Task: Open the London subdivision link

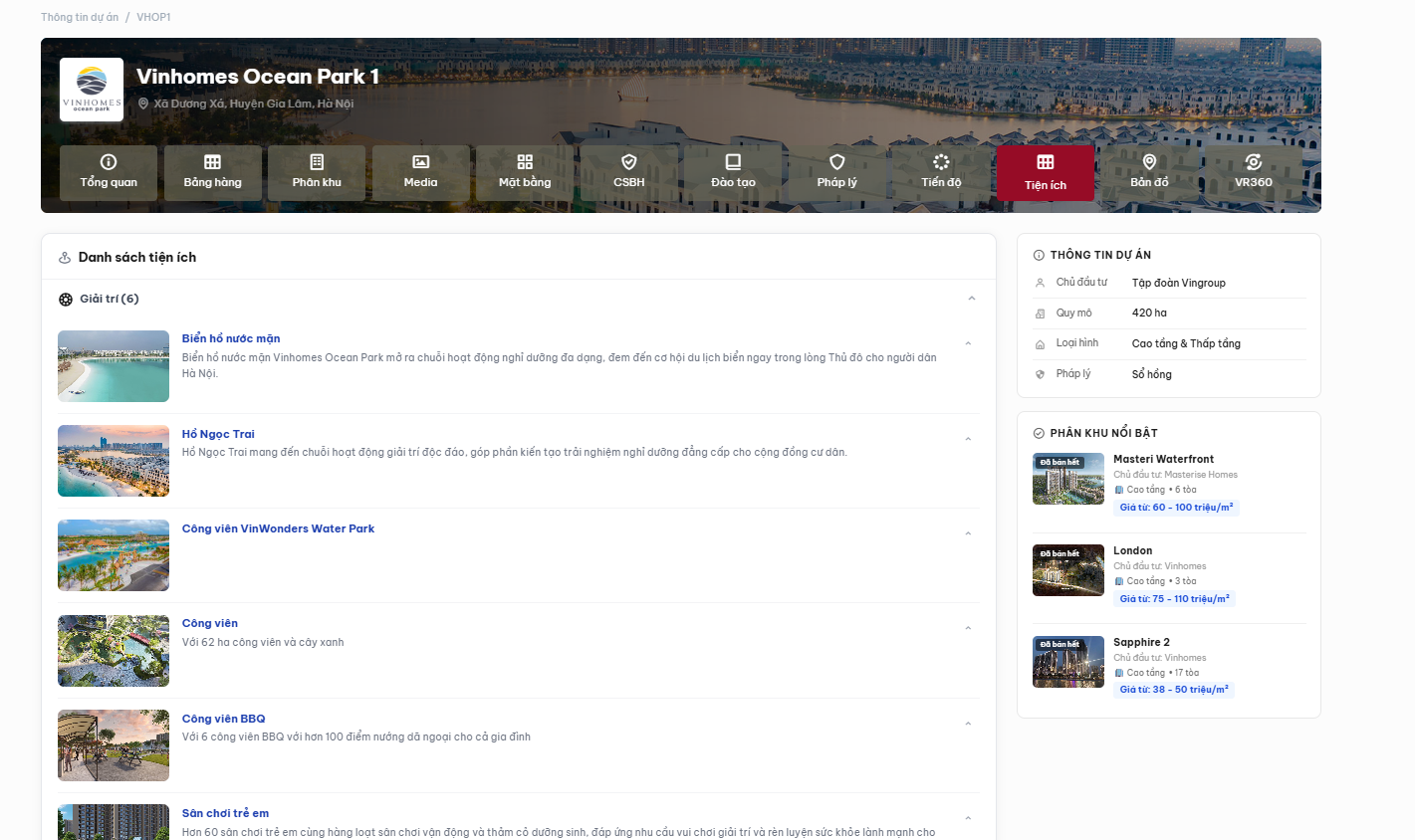Action: click(1132, 550)
